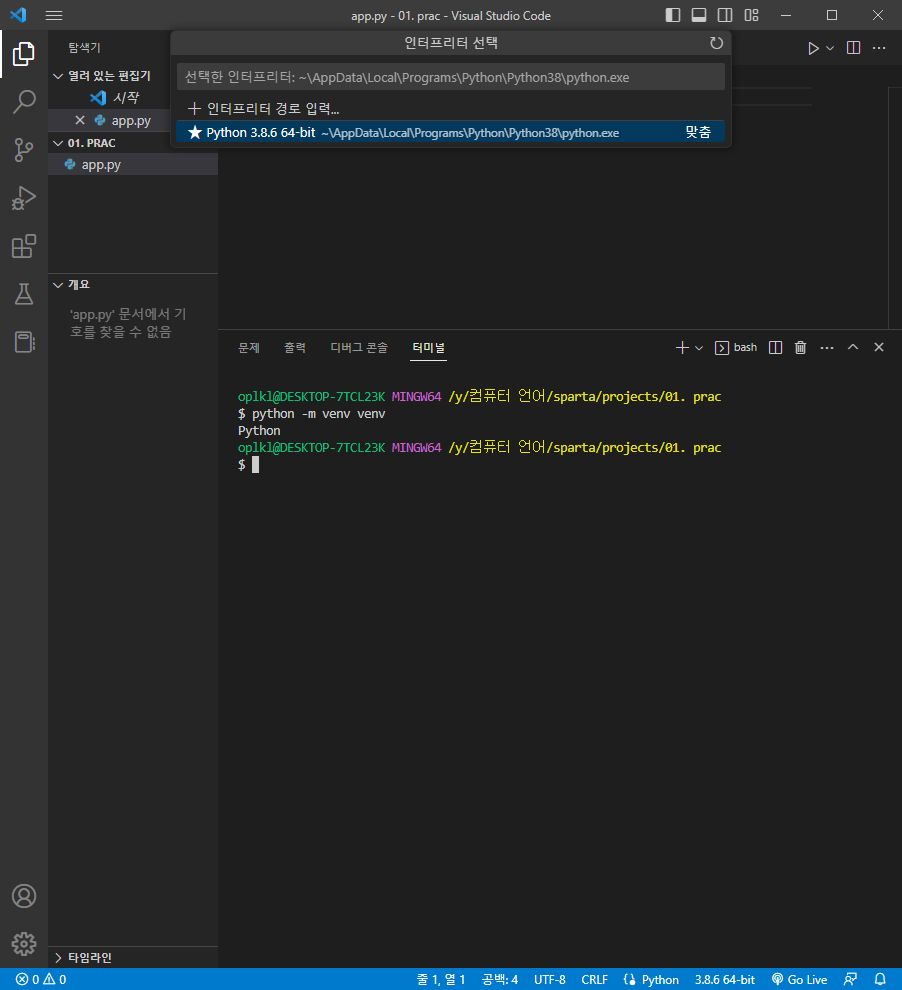Open the Customize Layout button
The height and width of the screenshot is (990, 902).
pyautogui.click(x=751, y=15)
